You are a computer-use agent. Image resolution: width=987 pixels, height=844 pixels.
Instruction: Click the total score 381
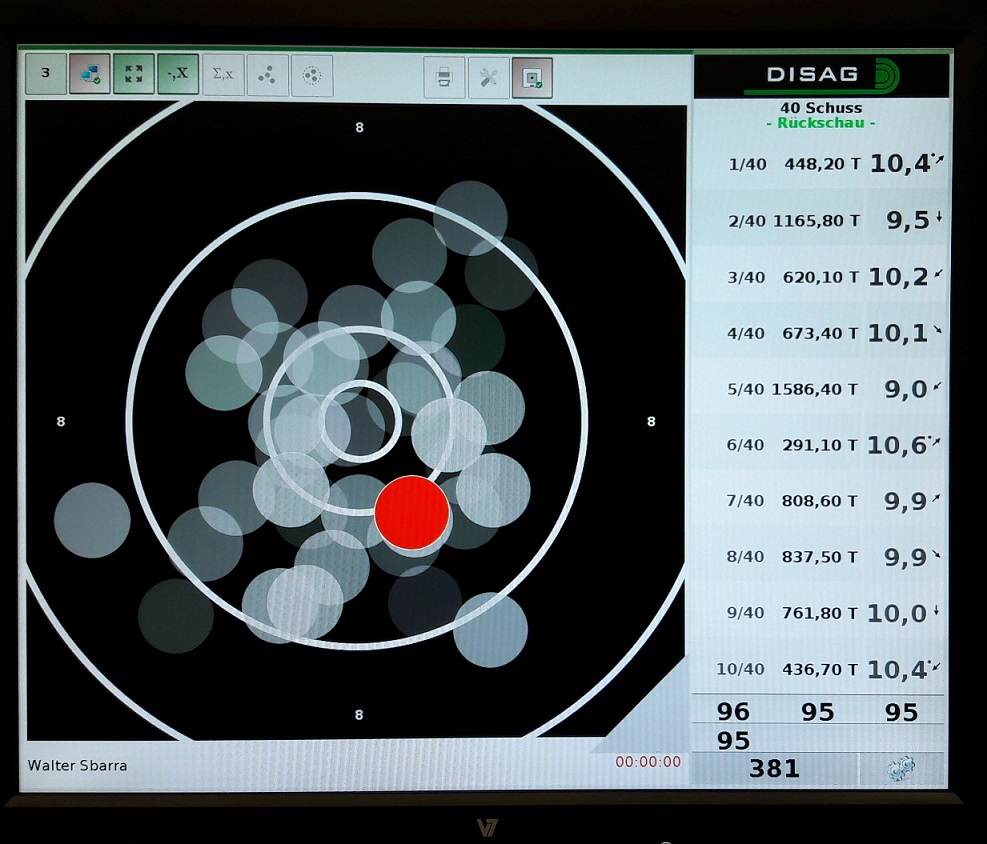click(x=774, y=768)
